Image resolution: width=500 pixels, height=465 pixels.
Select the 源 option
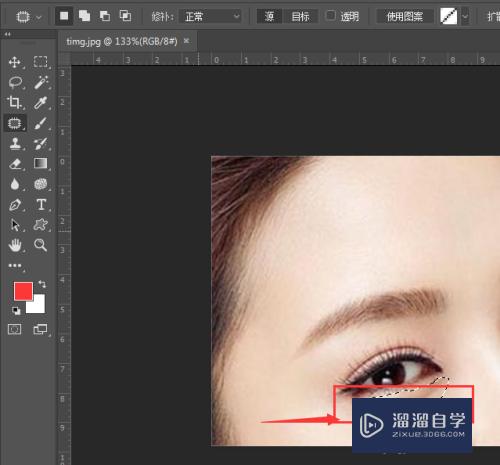269,16
